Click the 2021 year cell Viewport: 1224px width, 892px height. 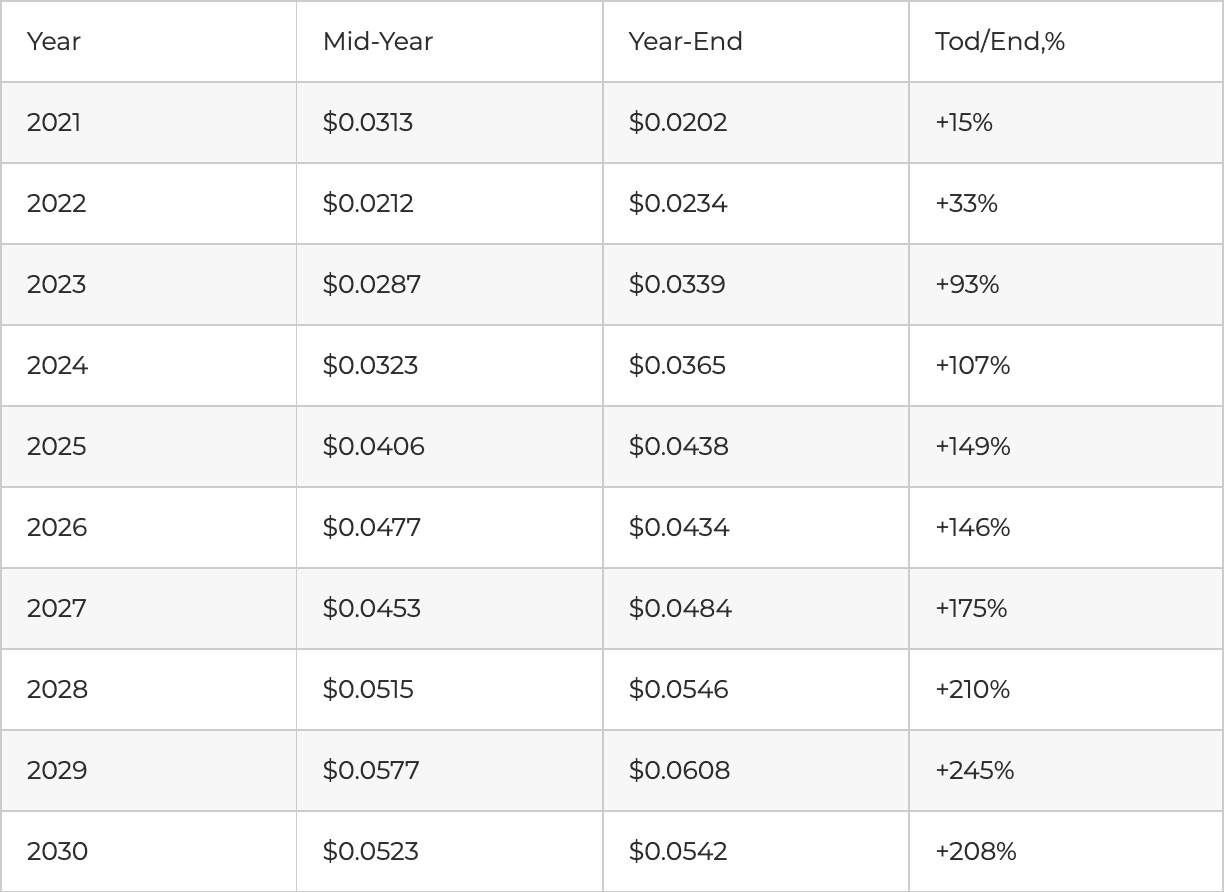(x=54, y=123)
